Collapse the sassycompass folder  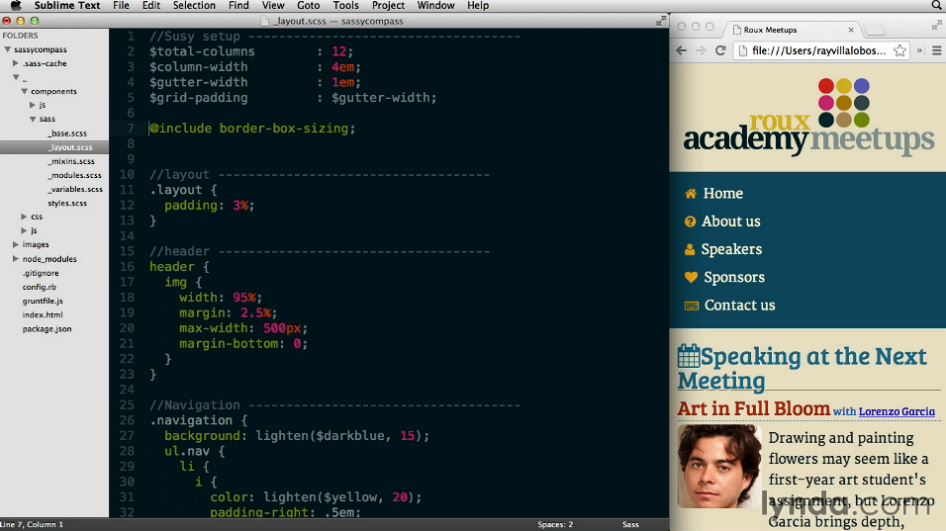coord(7,49)
